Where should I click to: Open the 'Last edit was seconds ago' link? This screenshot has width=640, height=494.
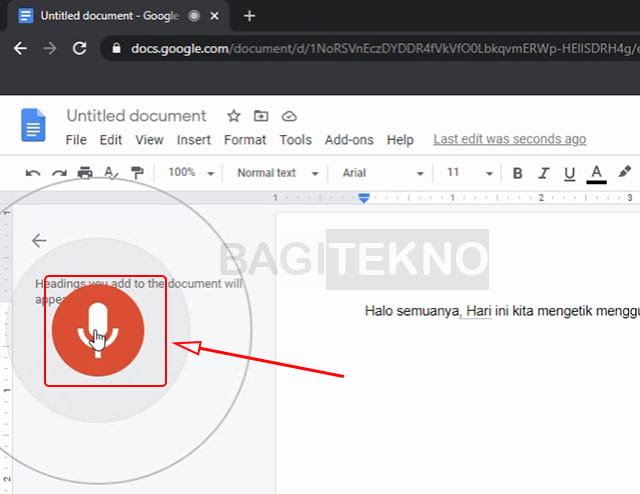(509, 139)
